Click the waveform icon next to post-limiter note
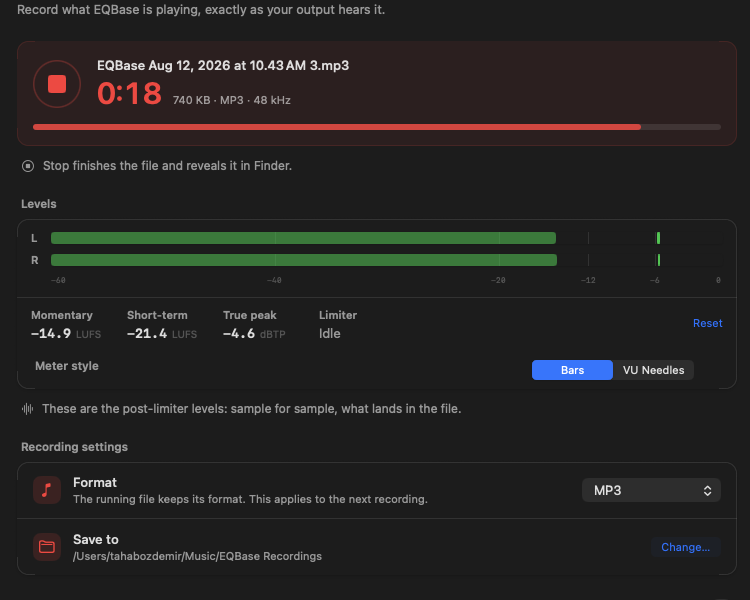Viewport: 750px width, 600px height. tap(27, 409)
